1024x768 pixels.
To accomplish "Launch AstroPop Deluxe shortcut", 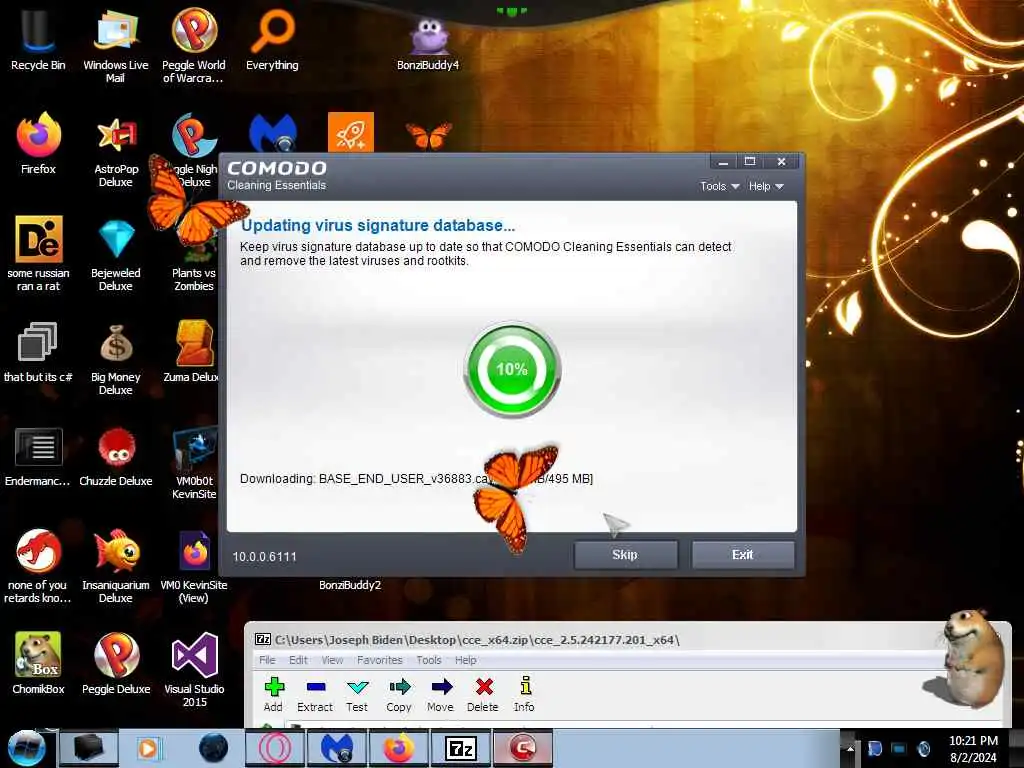I will 116,150.
